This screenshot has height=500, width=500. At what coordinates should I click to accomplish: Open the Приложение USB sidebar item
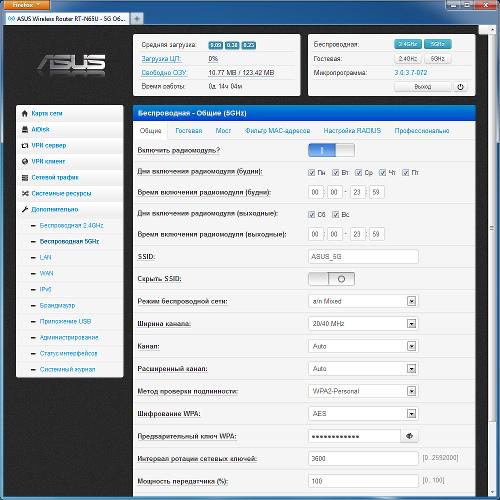(65, 321)
